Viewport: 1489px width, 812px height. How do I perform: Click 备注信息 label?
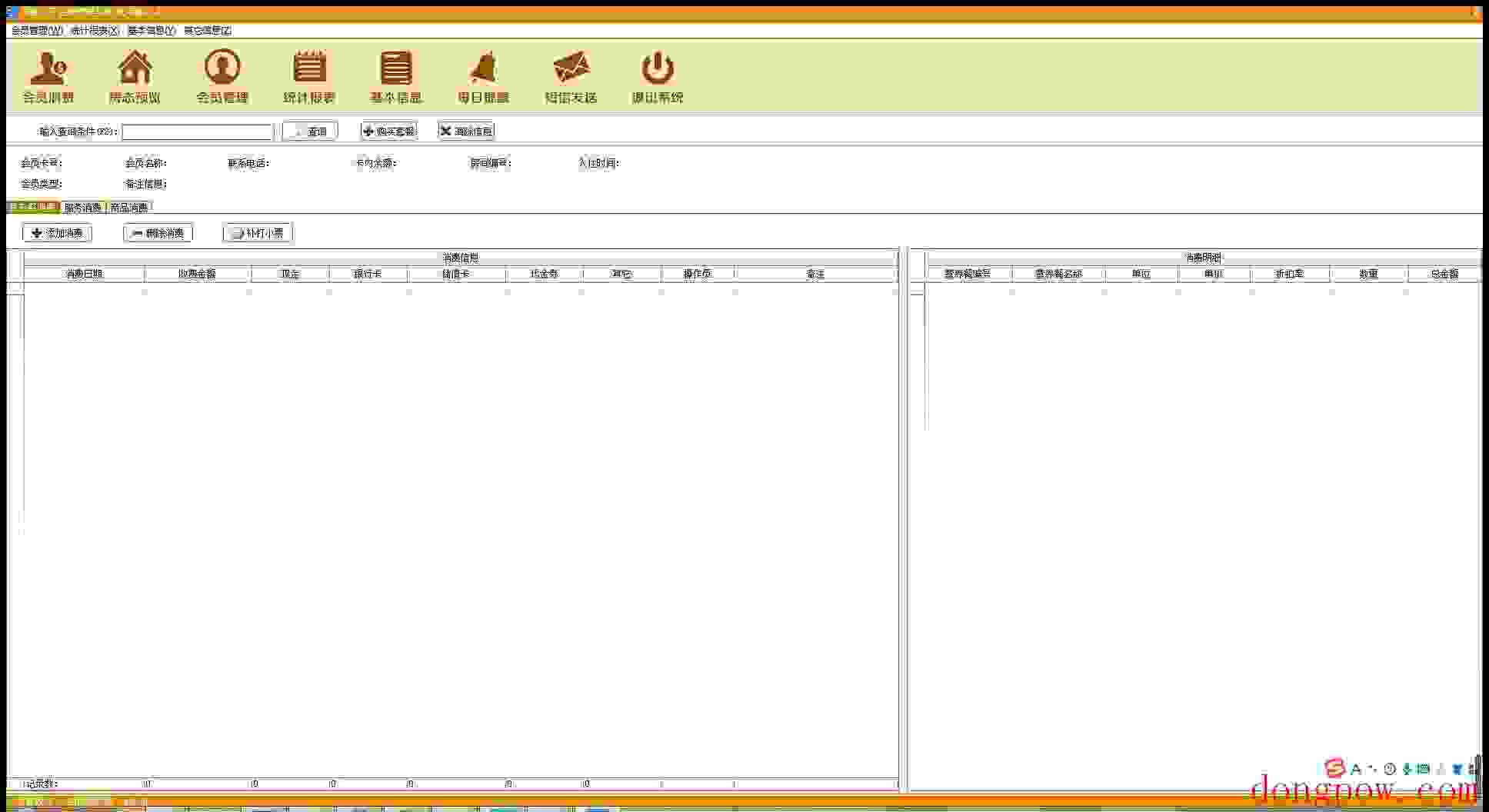(x=146, y=184)
